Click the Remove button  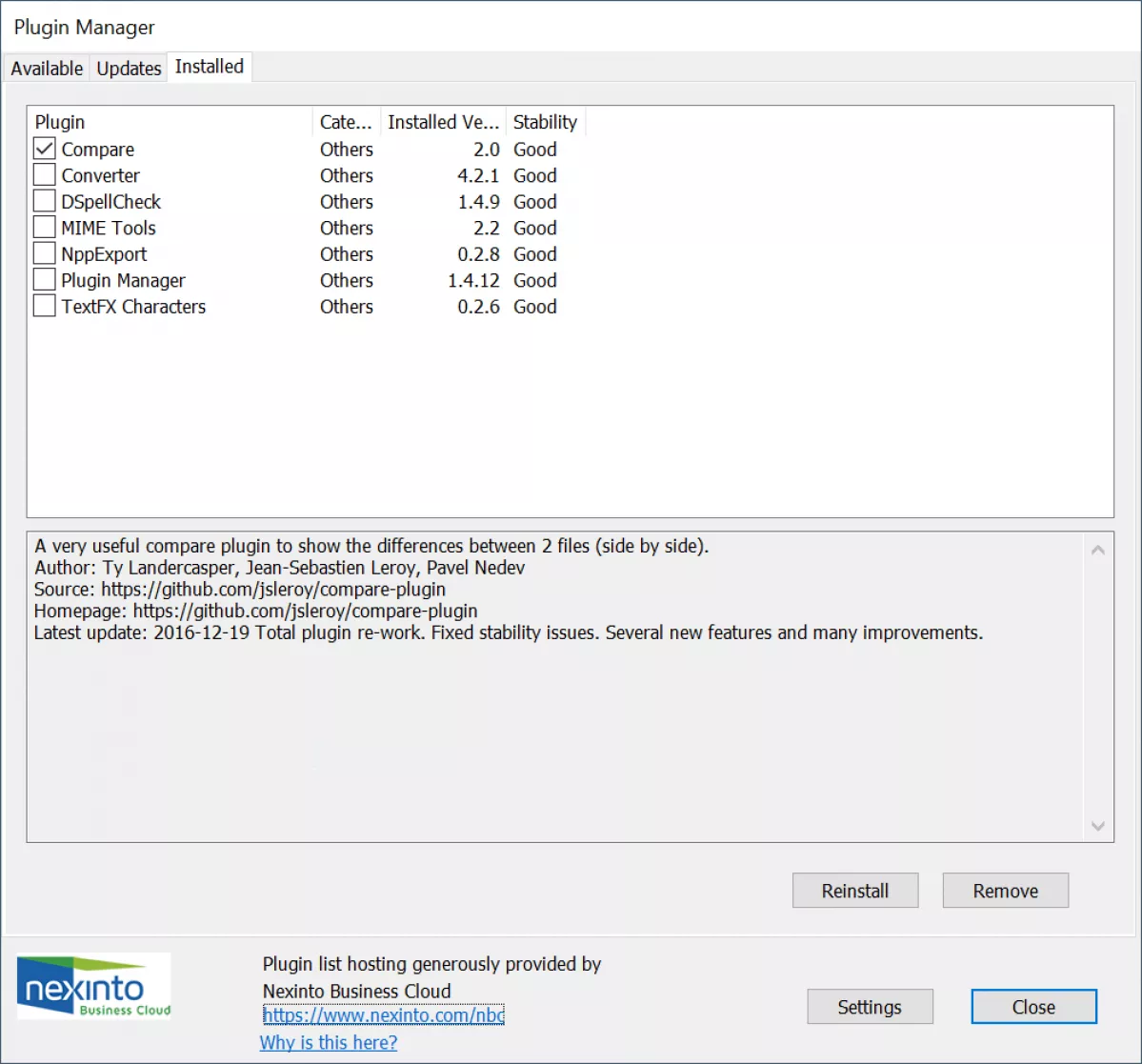click(x=1005, y=890)
